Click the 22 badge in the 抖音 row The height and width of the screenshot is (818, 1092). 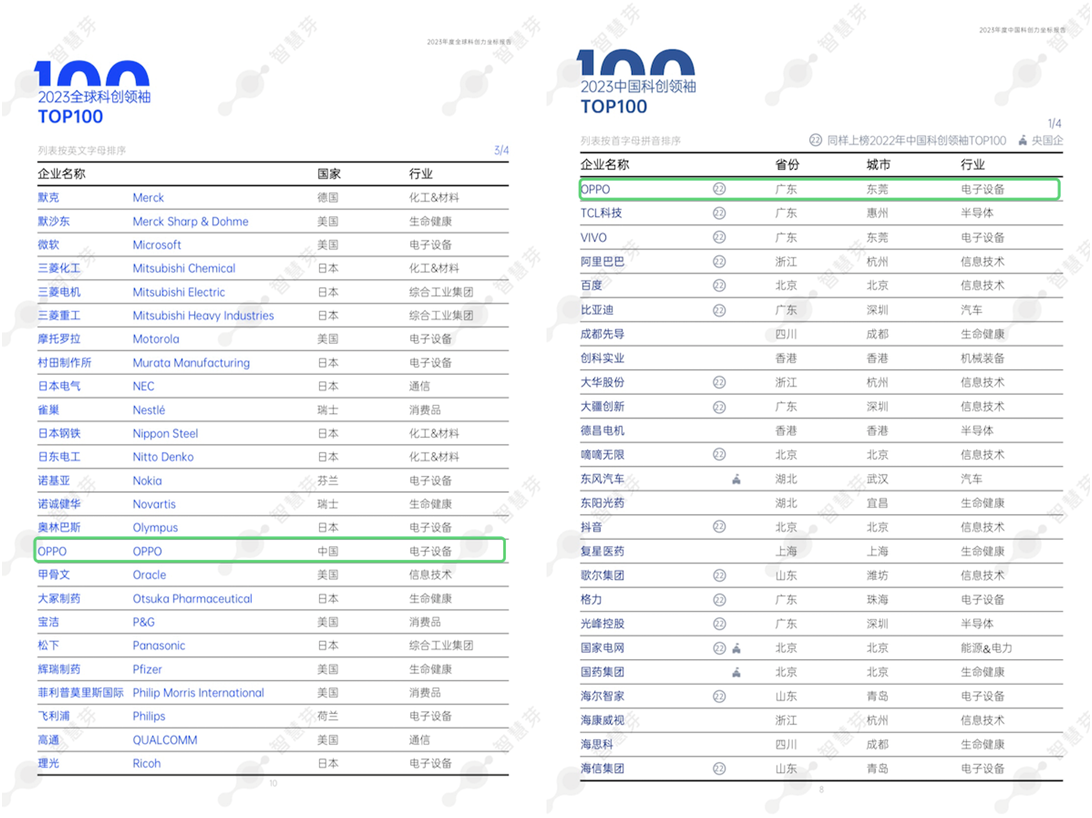coord(719,527)
